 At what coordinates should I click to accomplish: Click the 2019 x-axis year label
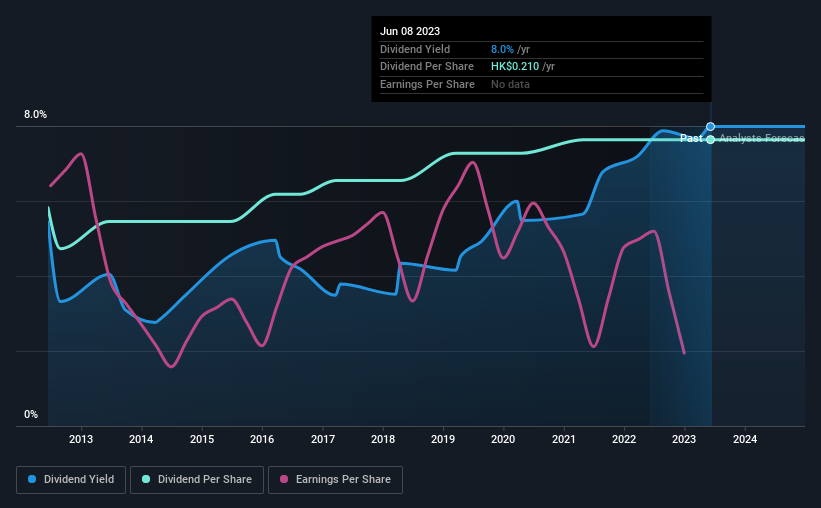(443, 439)
